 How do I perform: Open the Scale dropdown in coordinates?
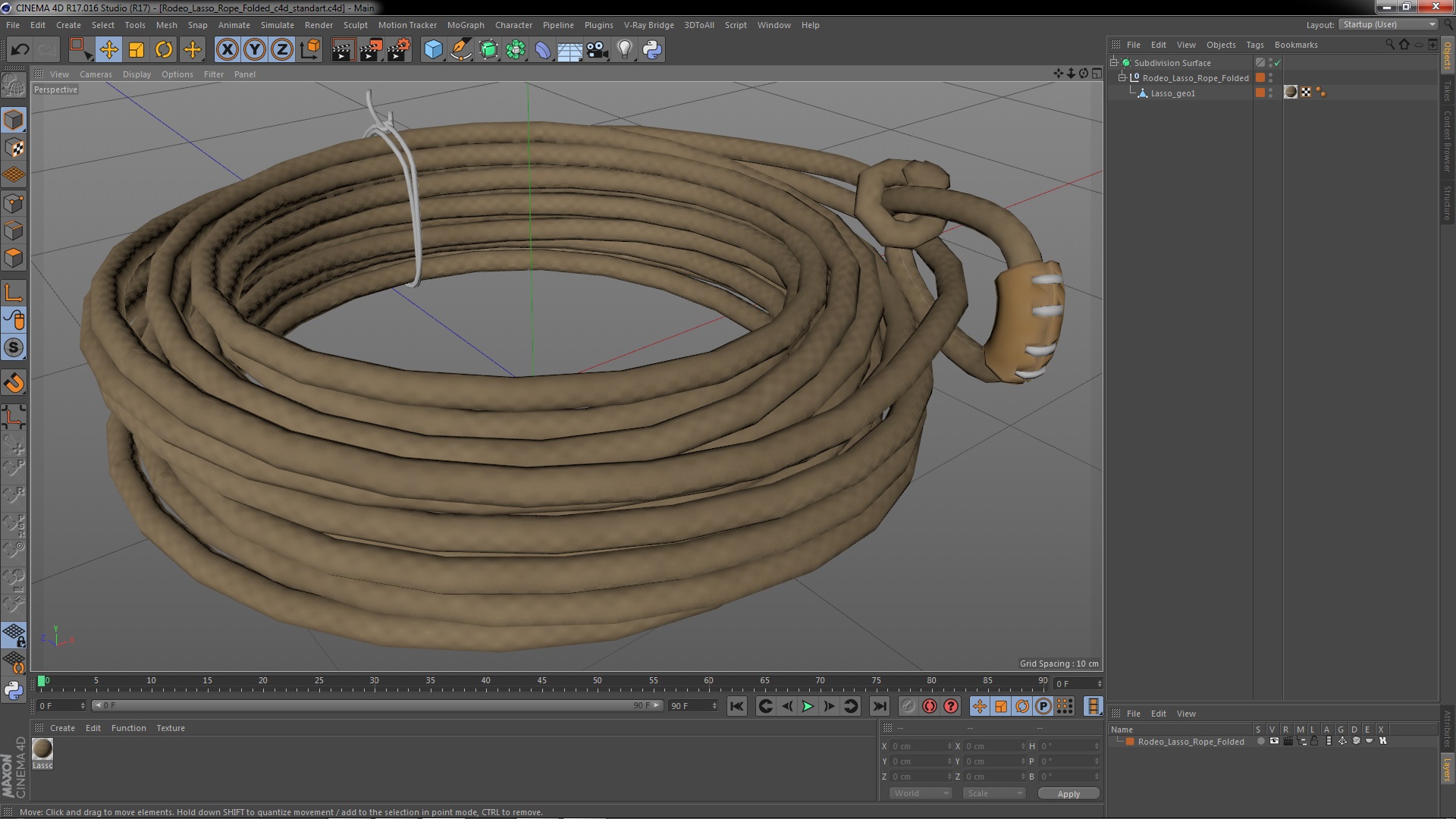click(x=994, y=794)
